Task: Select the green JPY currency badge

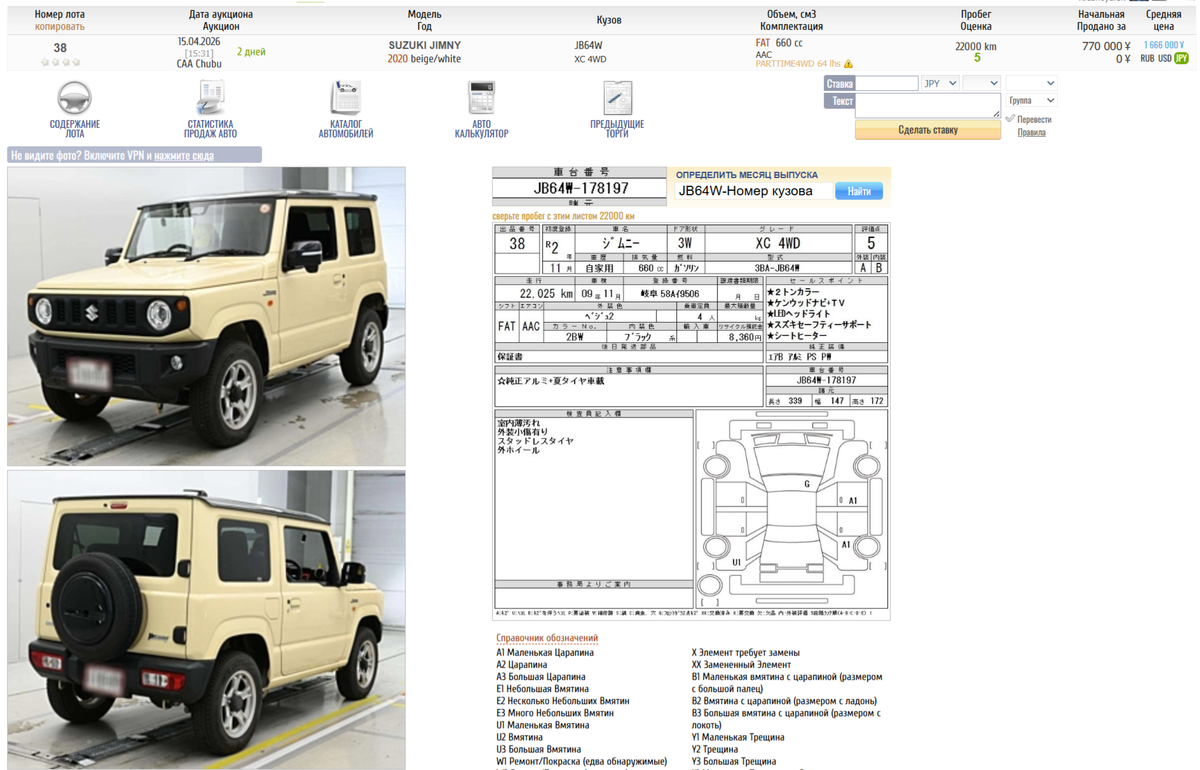Action: [x=1182, y=59]
